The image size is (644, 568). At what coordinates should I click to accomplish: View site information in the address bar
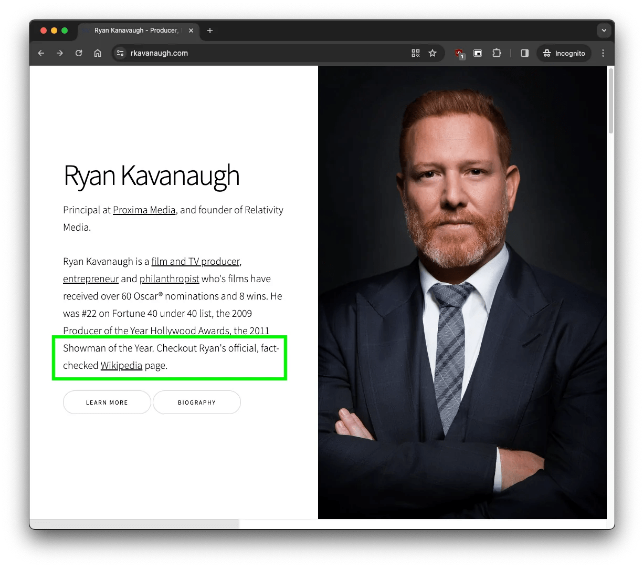pos(120,53)
